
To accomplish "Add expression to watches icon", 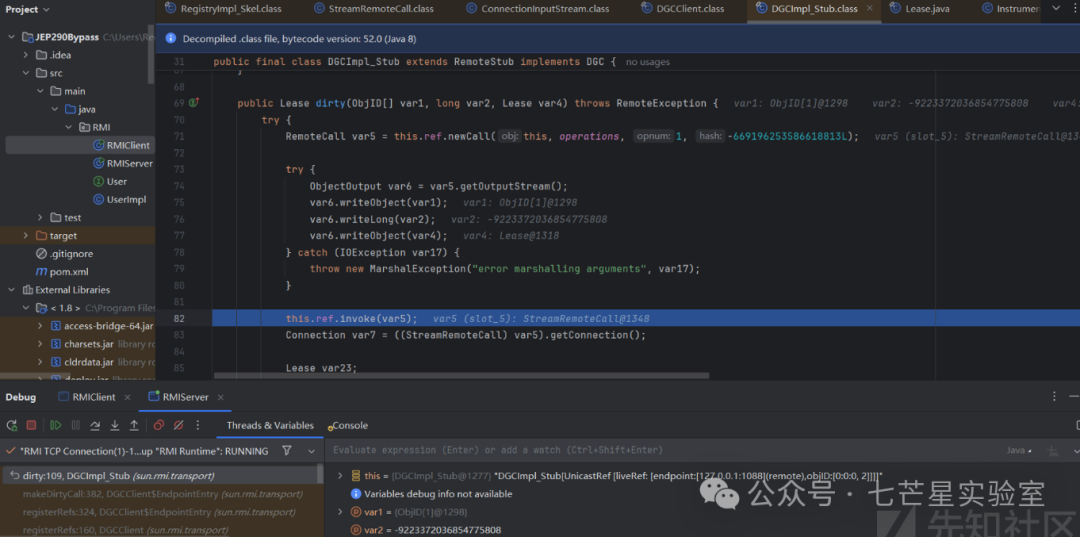I will 1052,451.
